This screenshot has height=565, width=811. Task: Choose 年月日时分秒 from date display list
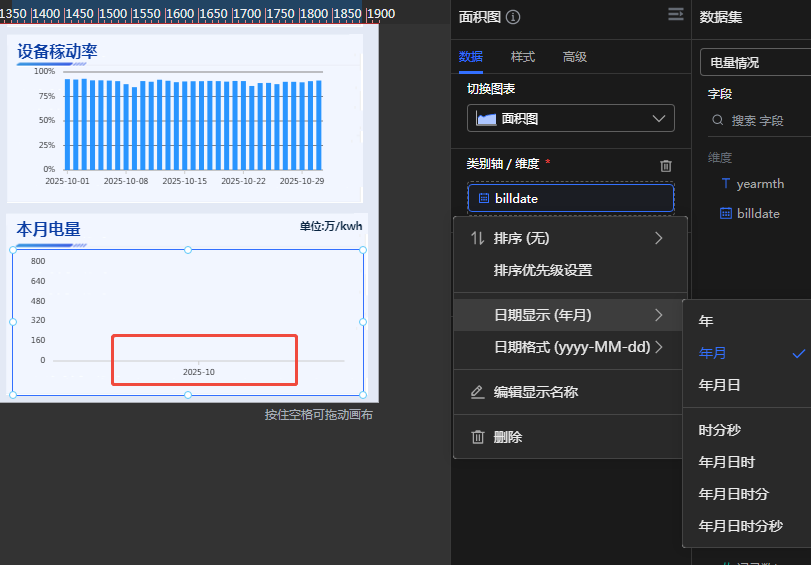point(740,525)
